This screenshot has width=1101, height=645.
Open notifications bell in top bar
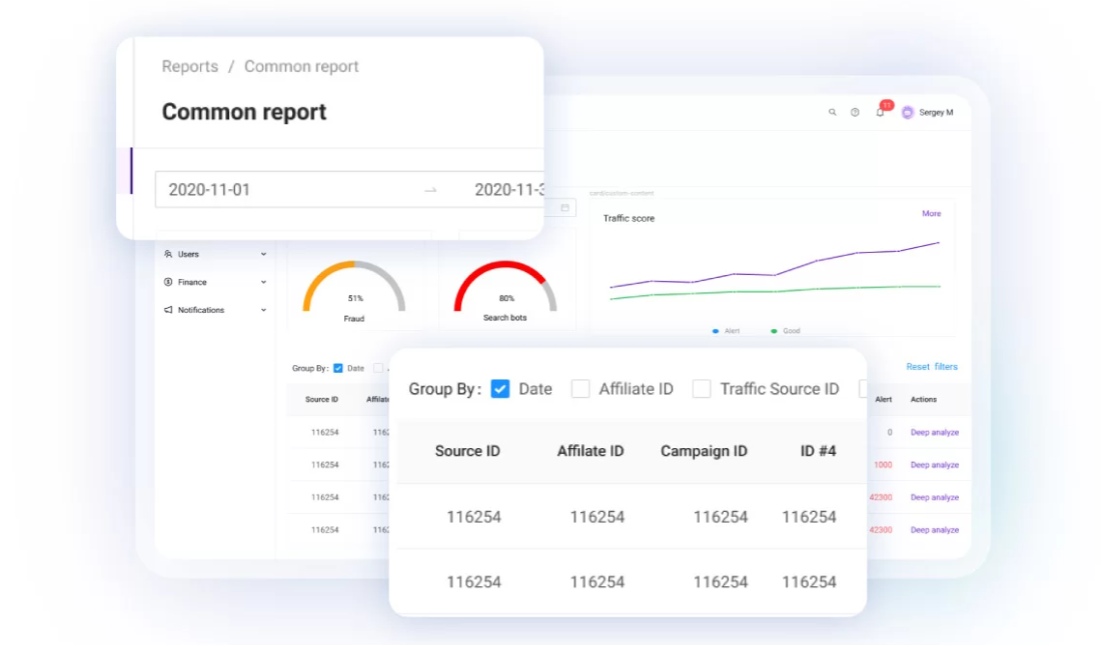[x=879, y=112]
